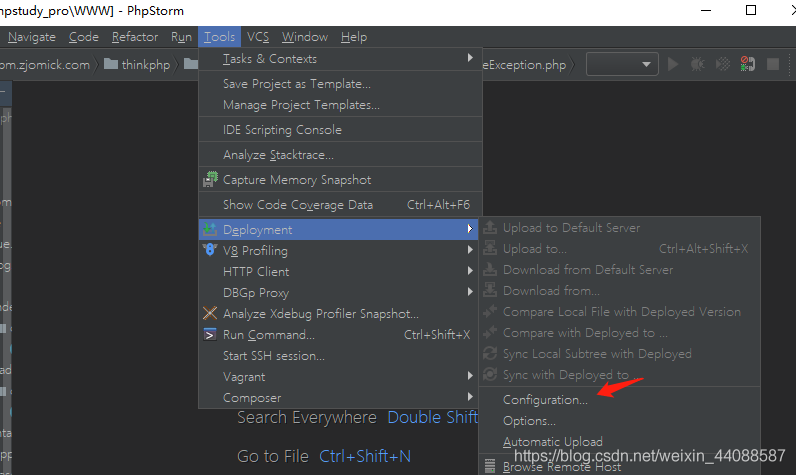796x475 pixels.
Task: Open the Code menu
Action: 84,37
